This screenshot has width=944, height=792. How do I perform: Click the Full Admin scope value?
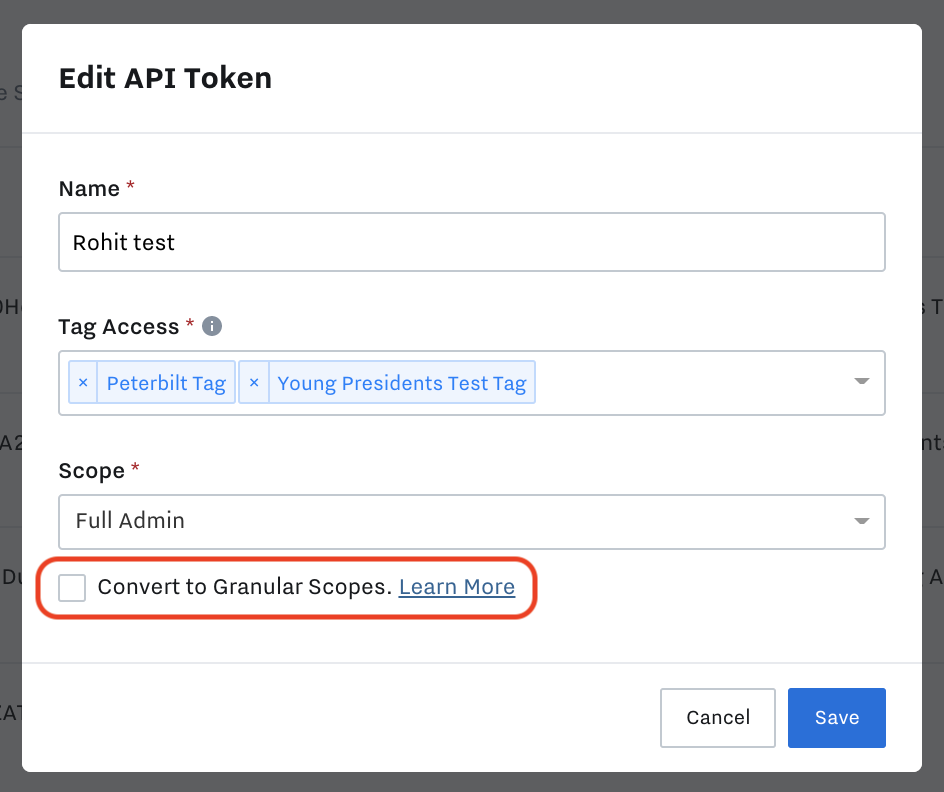(x=130, y=521)
